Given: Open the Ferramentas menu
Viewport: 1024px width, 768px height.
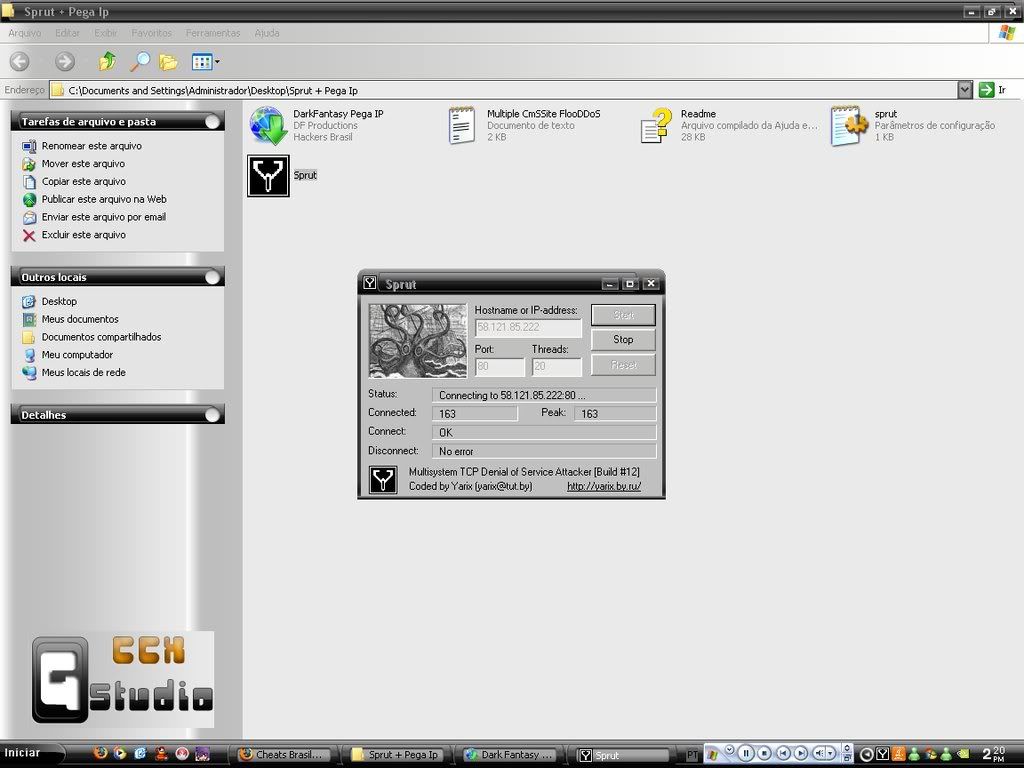Looking at the screenshot, I should [213, 33].
